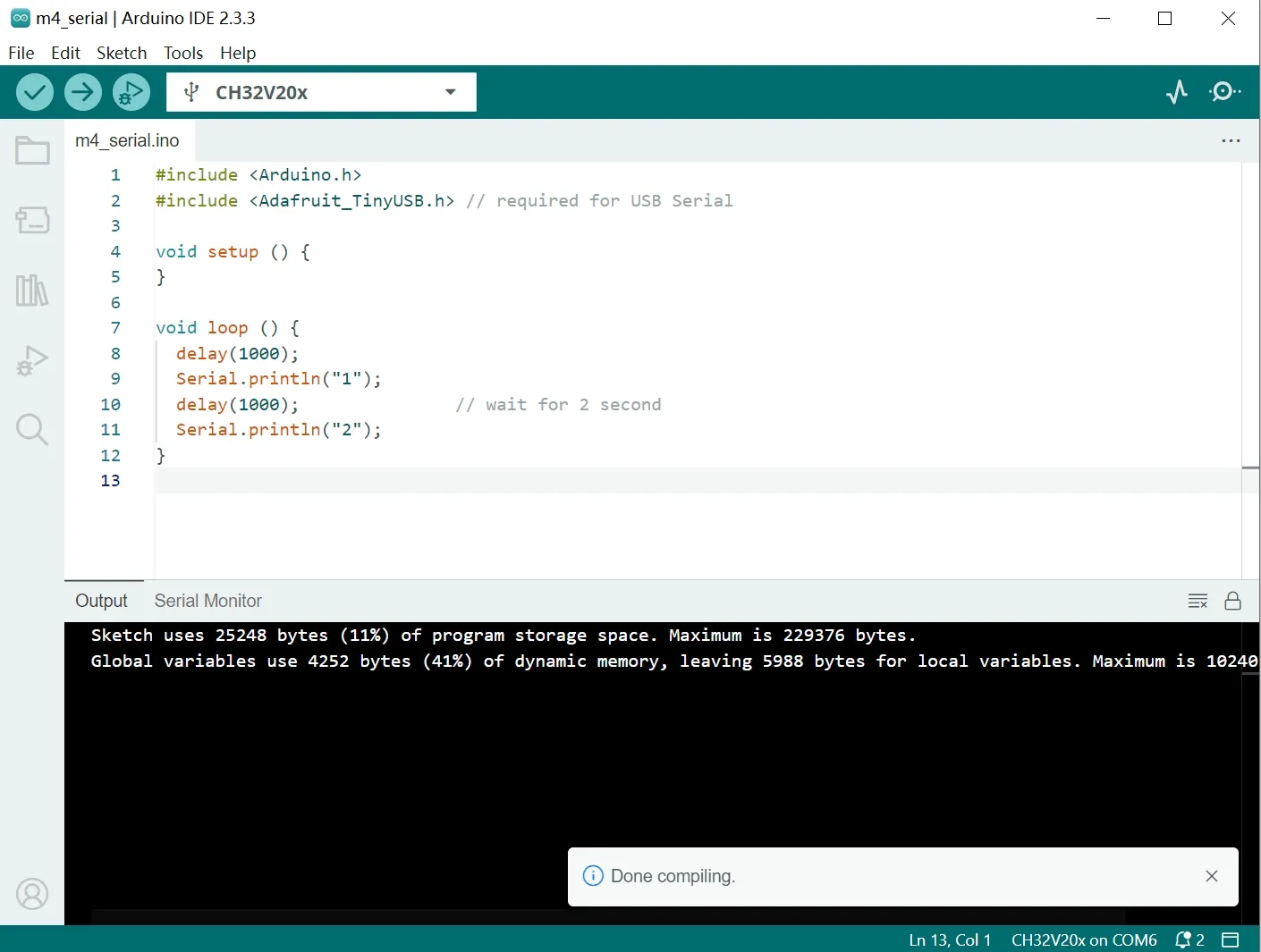Click the Verify sketch checkmark button

pos(35,92)
